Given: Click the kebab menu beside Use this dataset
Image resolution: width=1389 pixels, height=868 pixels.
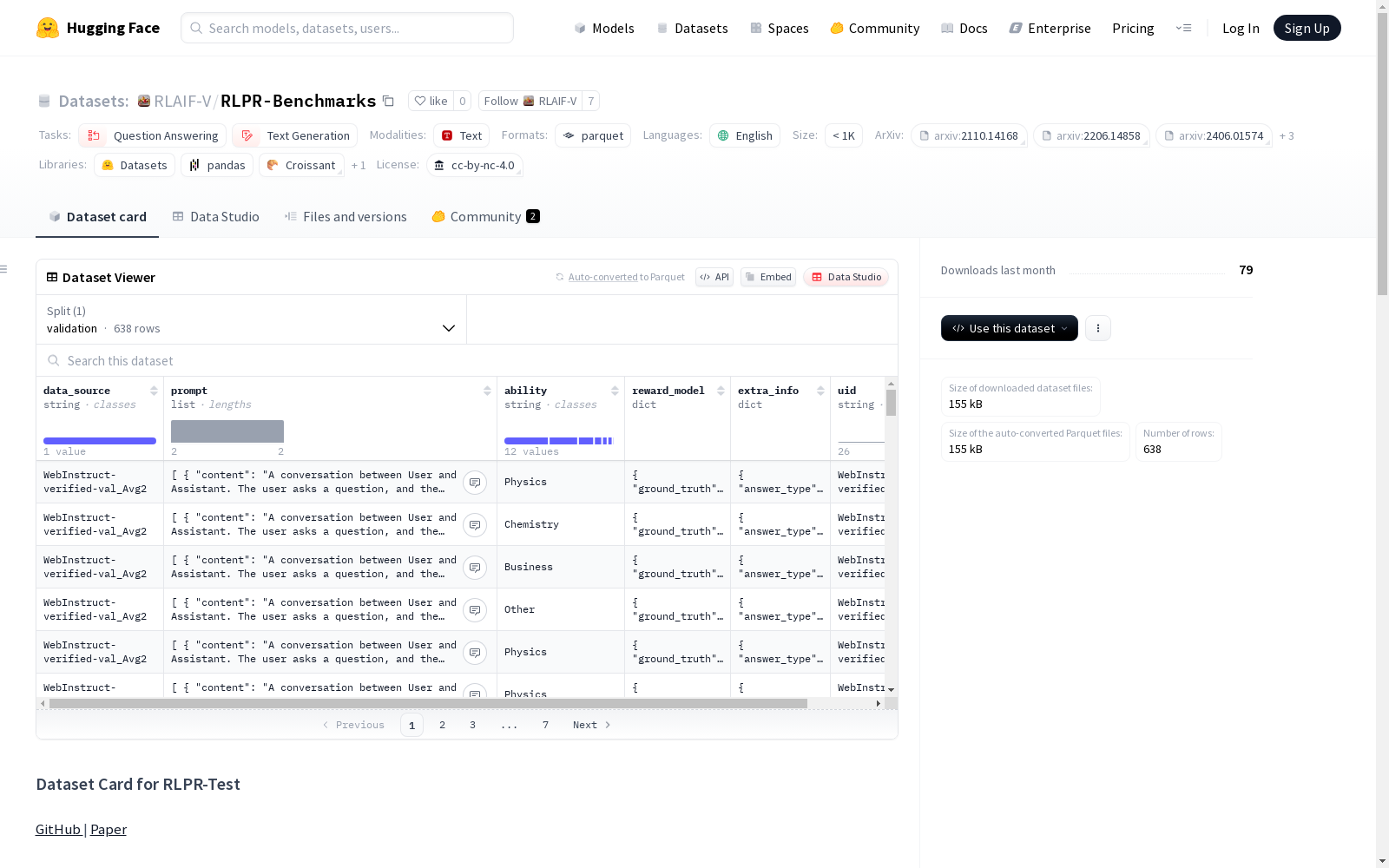Looking at the screenshot, I should click(1098, 328).
